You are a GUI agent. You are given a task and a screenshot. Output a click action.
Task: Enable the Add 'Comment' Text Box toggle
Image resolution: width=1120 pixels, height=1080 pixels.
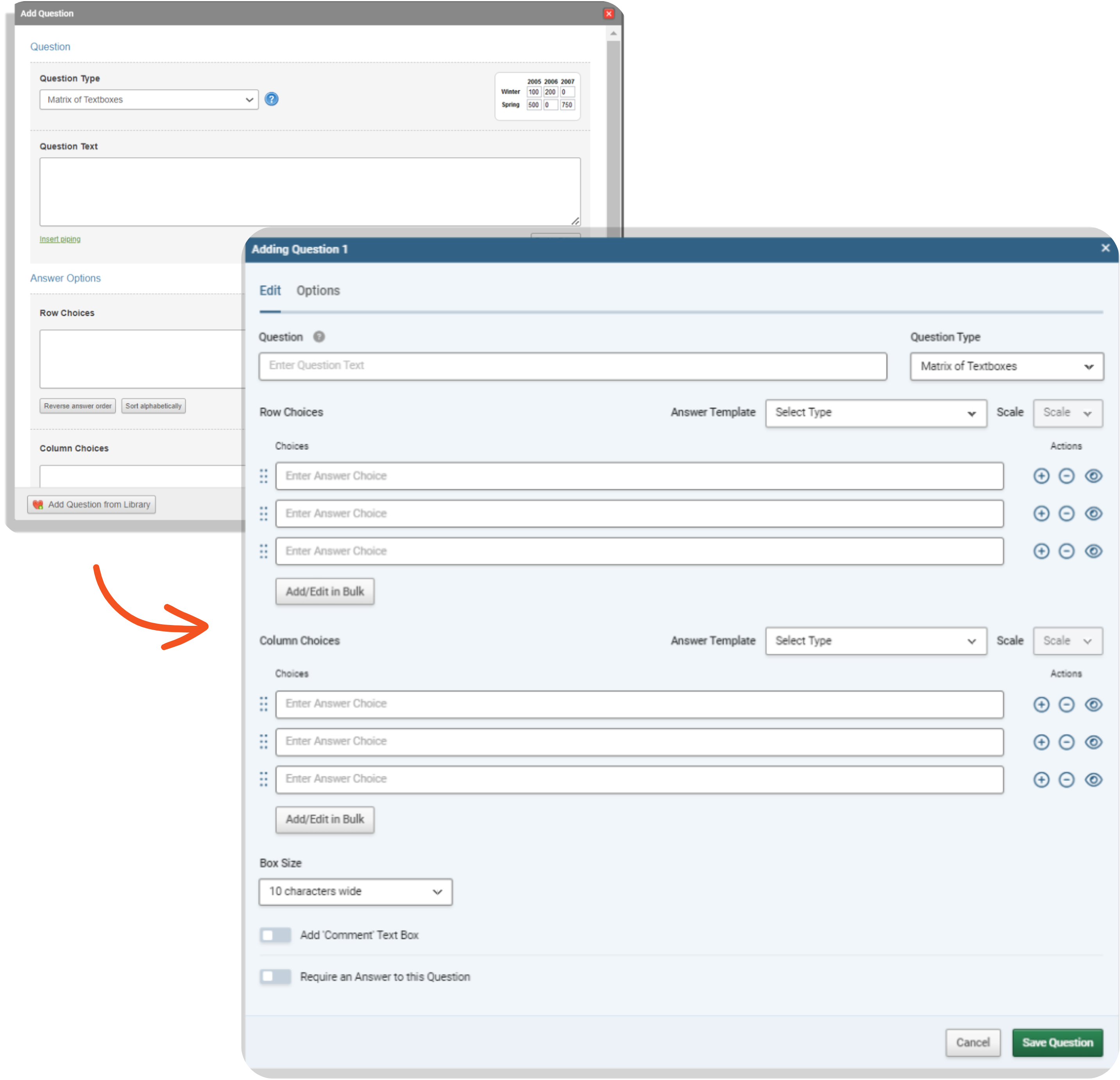point(275,935)
